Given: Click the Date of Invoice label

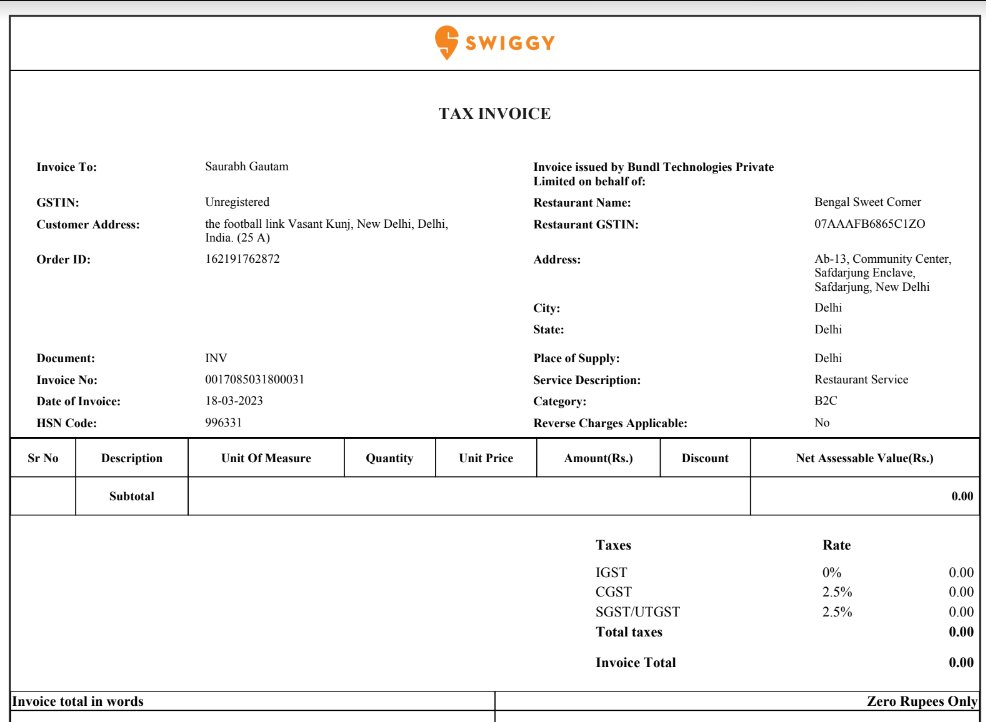Looking at the screenshot, I should click(x=79, y=401).
